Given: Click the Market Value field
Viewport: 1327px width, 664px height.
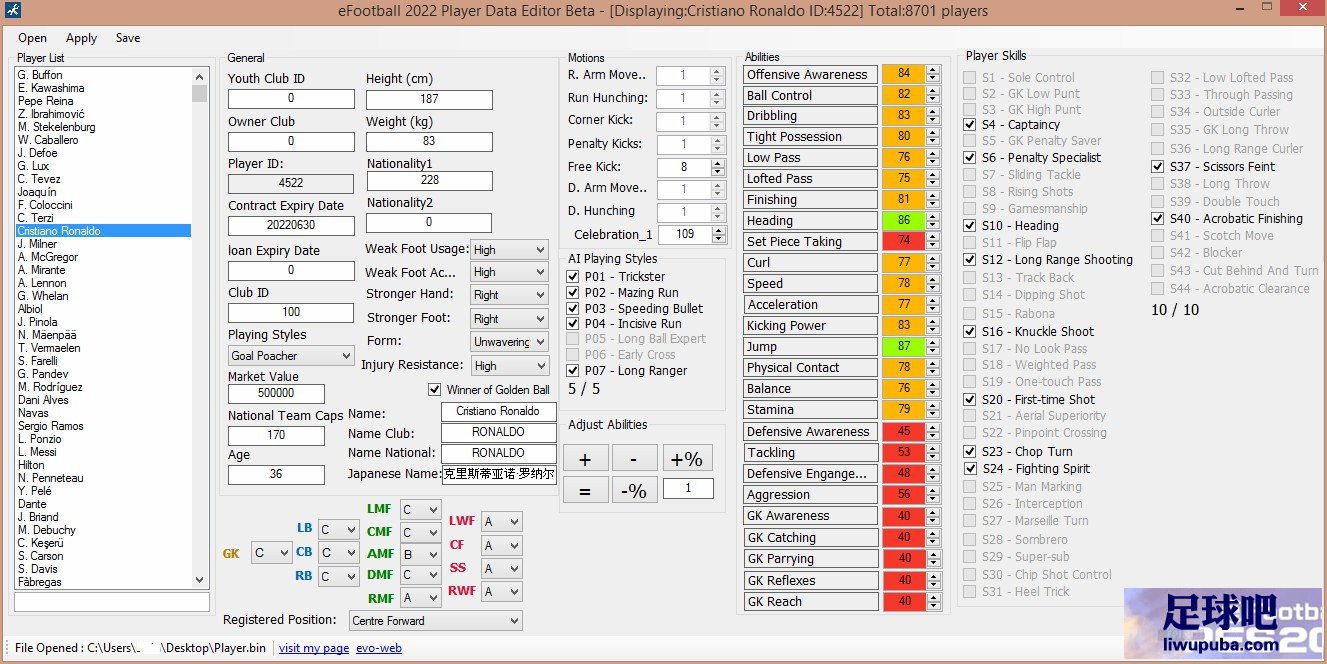Looking at the screenshot, I should pyautogui.click(x=276, y=394).
